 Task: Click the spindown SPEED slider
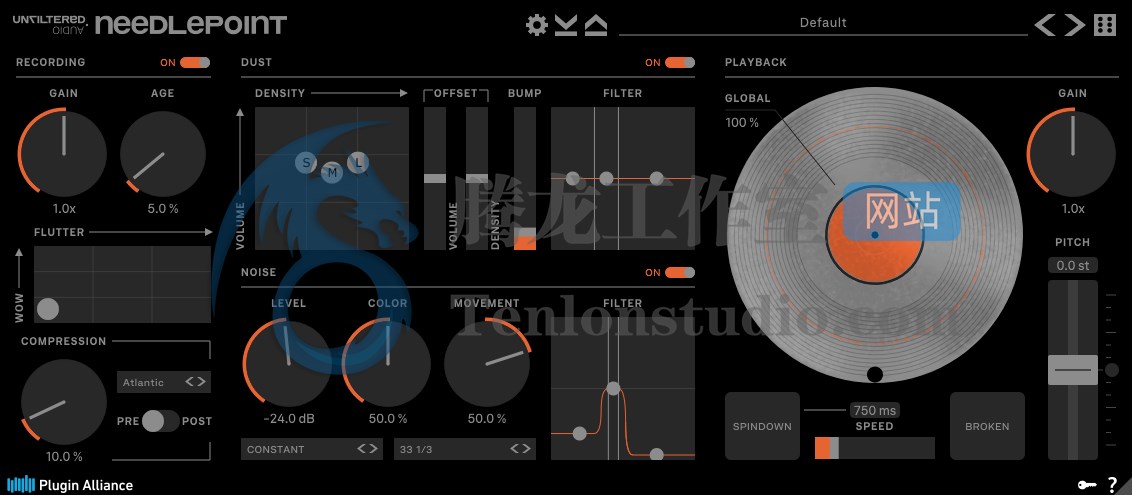coord(874,448)
